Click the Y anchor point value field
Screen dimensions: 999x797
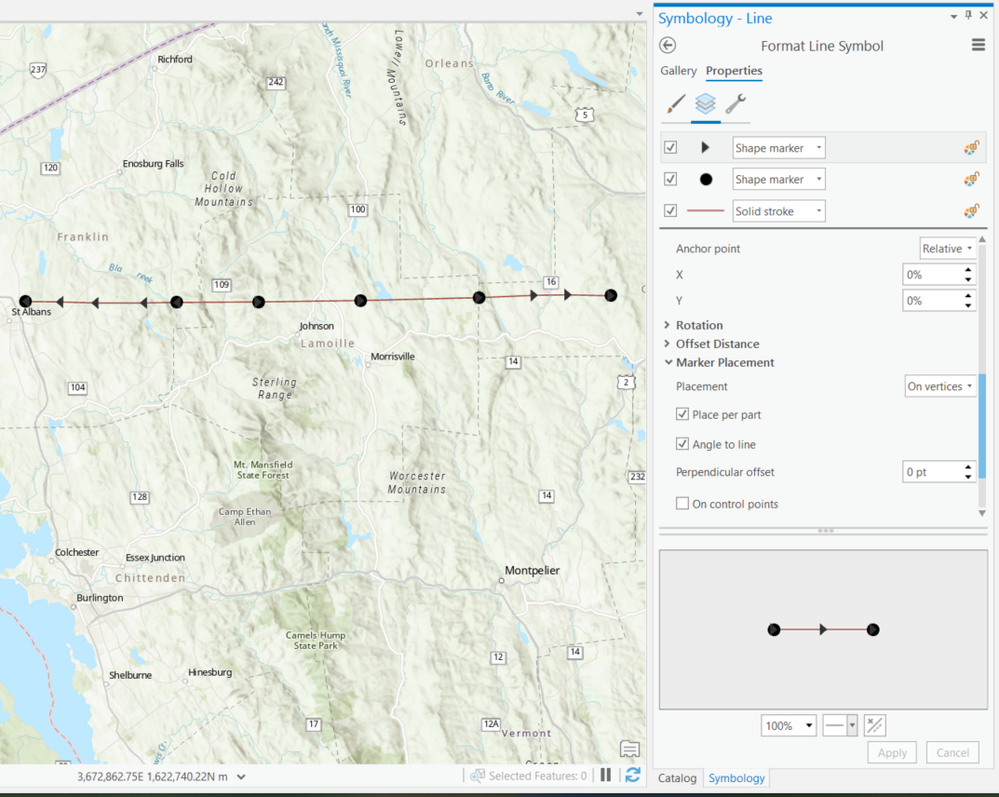(933, 301)
